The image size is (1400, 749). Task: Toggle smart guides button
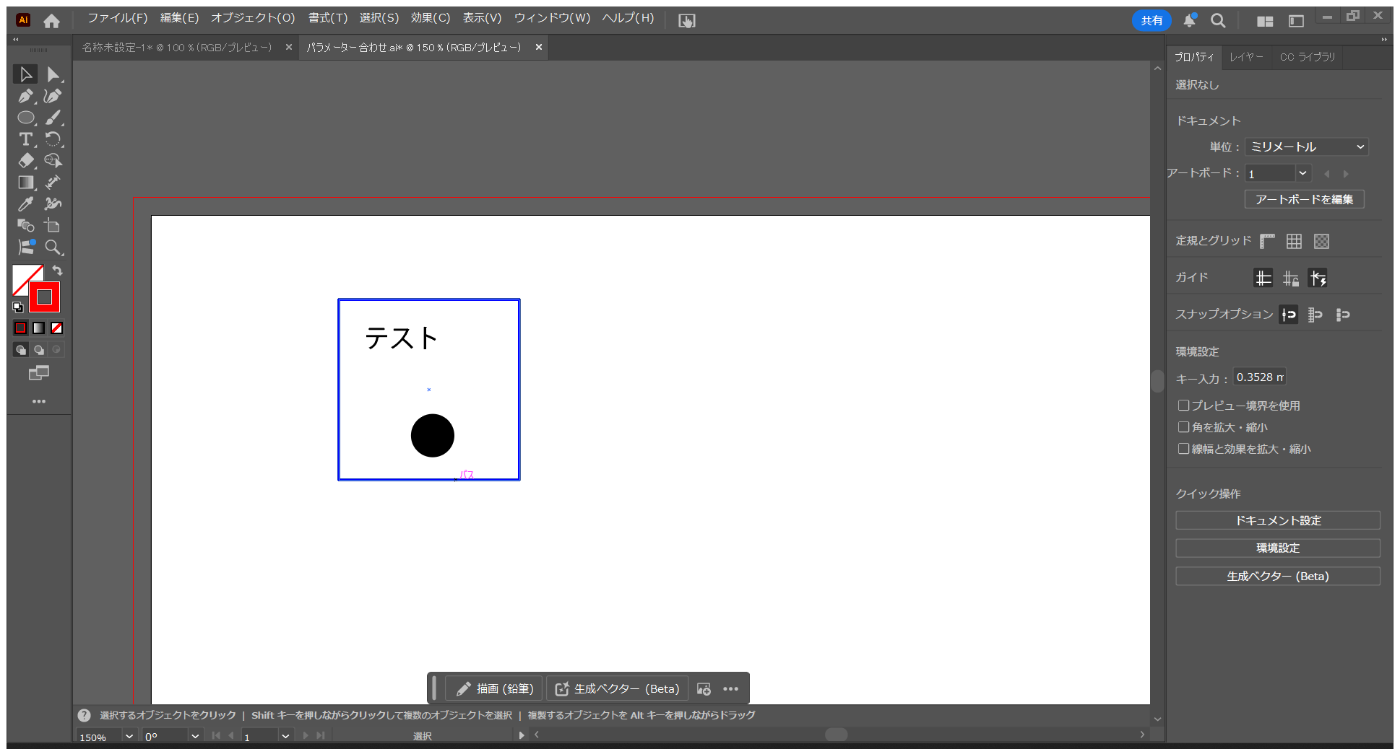(x=1318, y=278)
